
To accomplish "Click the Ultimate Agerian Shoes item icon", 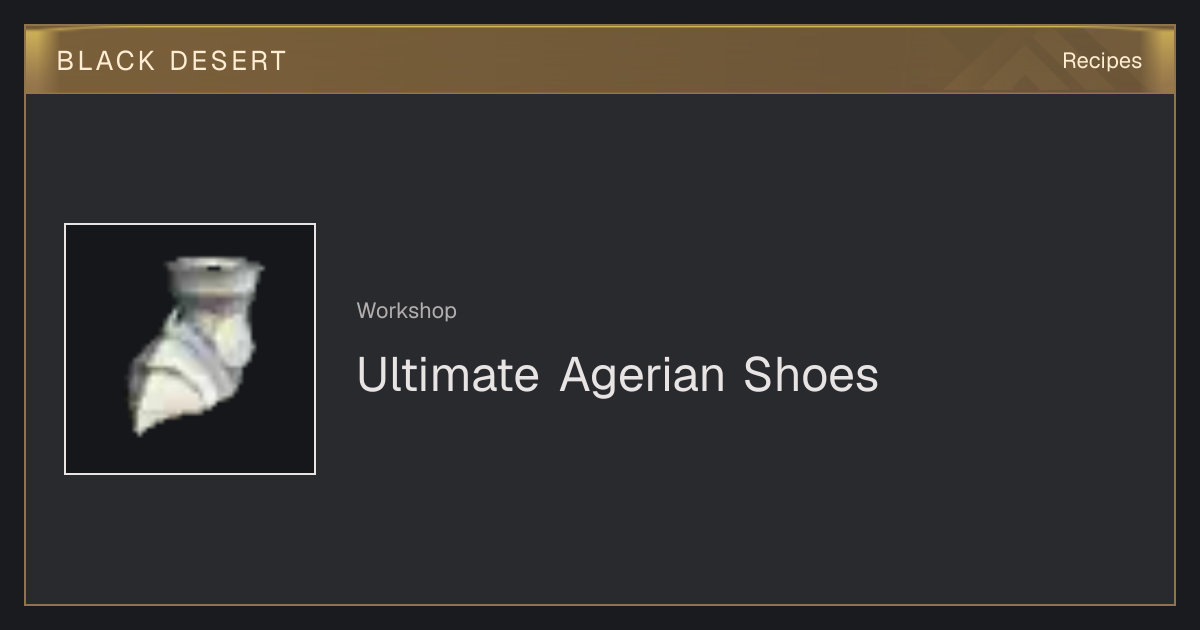I will point(190,349).
